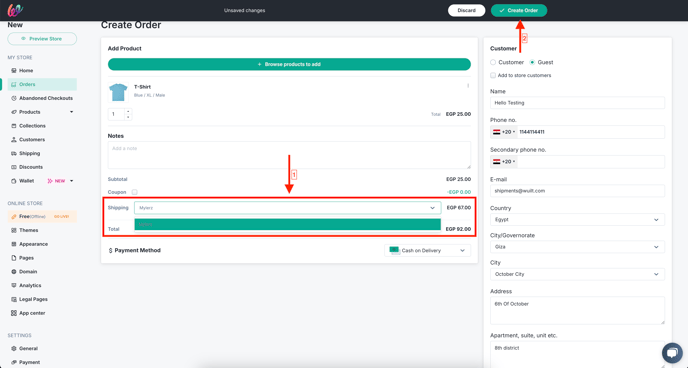The image size is (688, 368).
Task: Click the Apartment, suite, unit field
Action: (x=577, y=354)
